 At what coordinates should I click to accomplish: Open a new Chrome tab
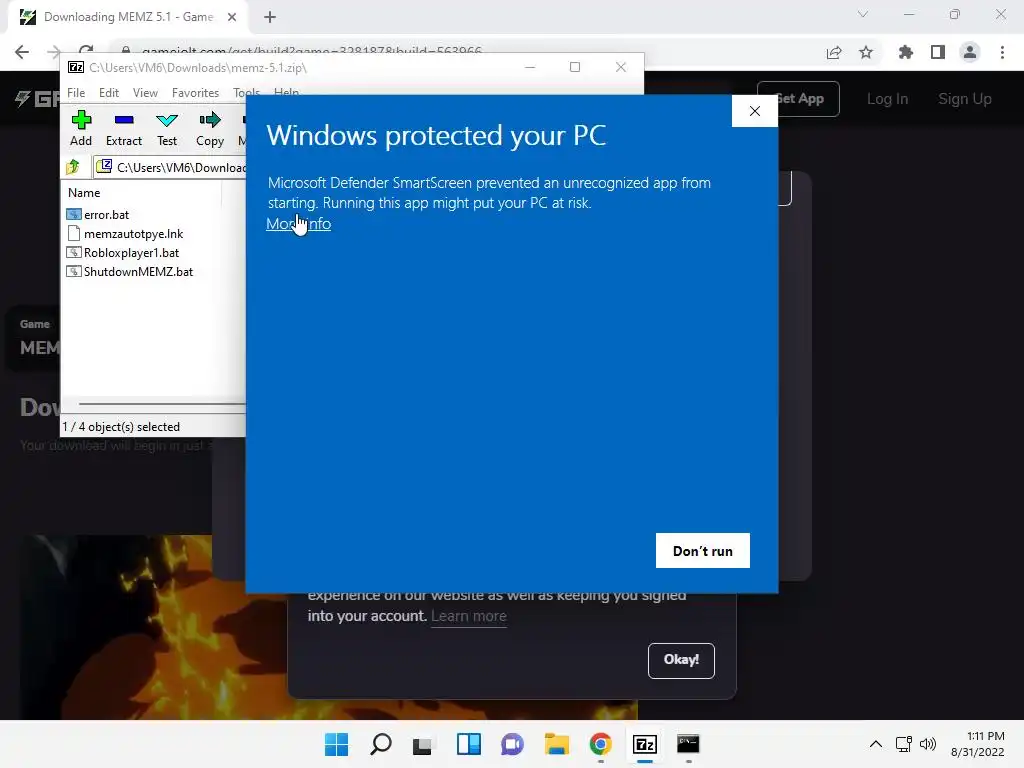pos(270,17)
